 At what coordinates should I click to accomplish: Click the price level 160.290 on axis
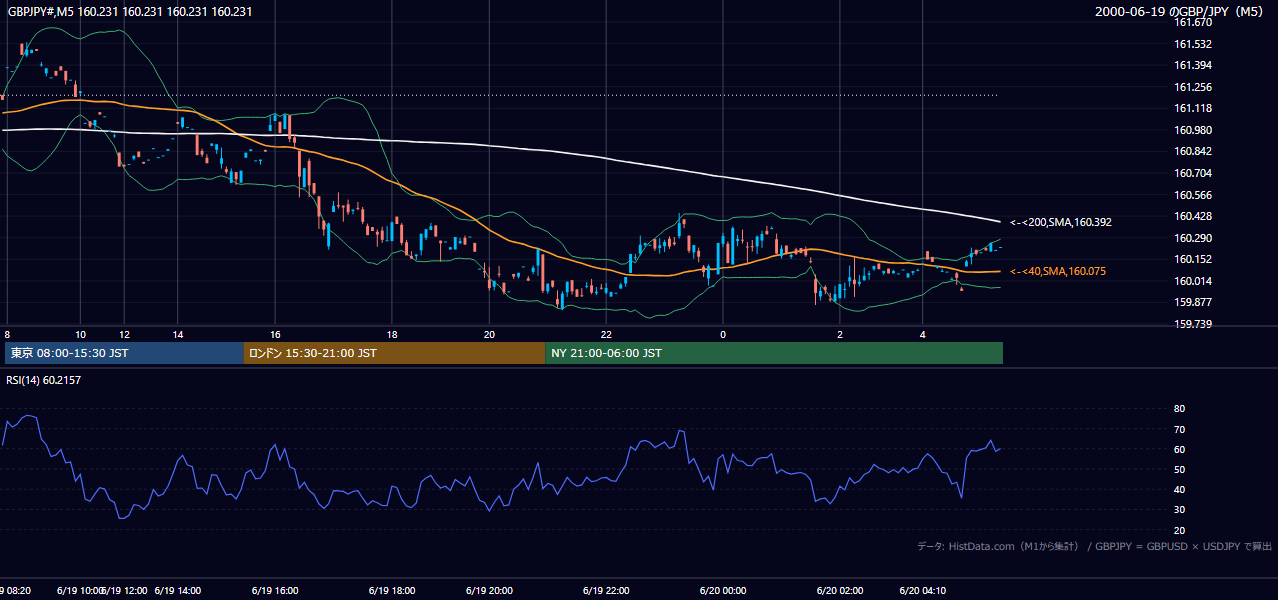point(1193,238)
